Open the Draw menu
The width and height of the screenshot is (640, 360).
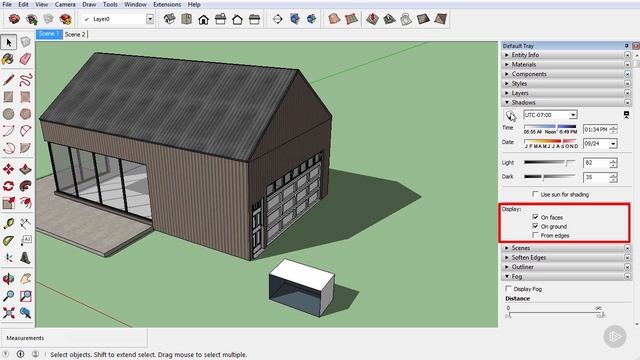[89, 4]
